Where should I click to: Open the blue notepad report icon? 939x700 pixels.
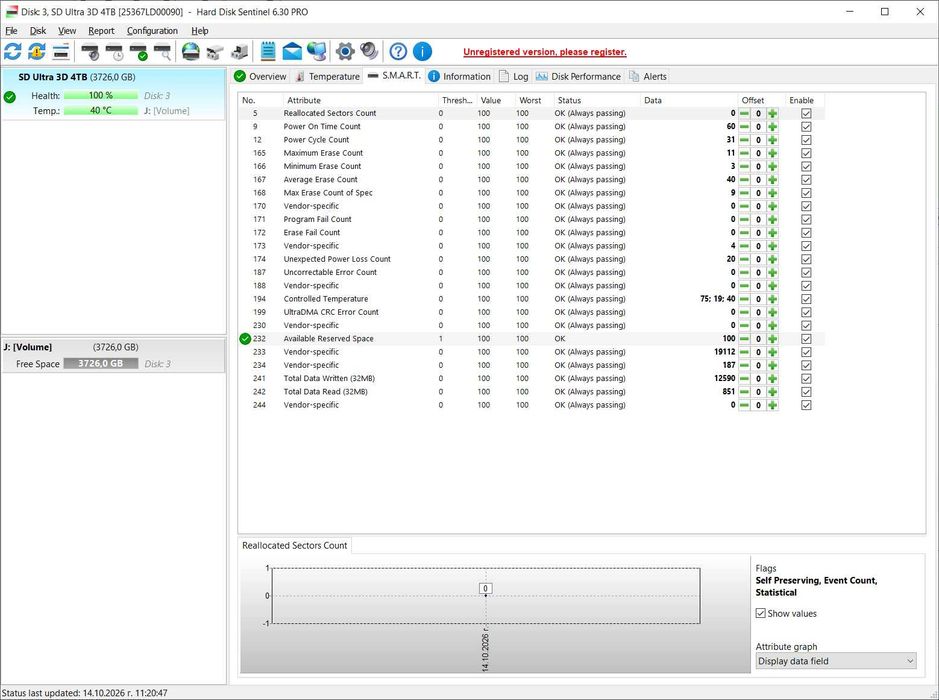click(268, 51)
